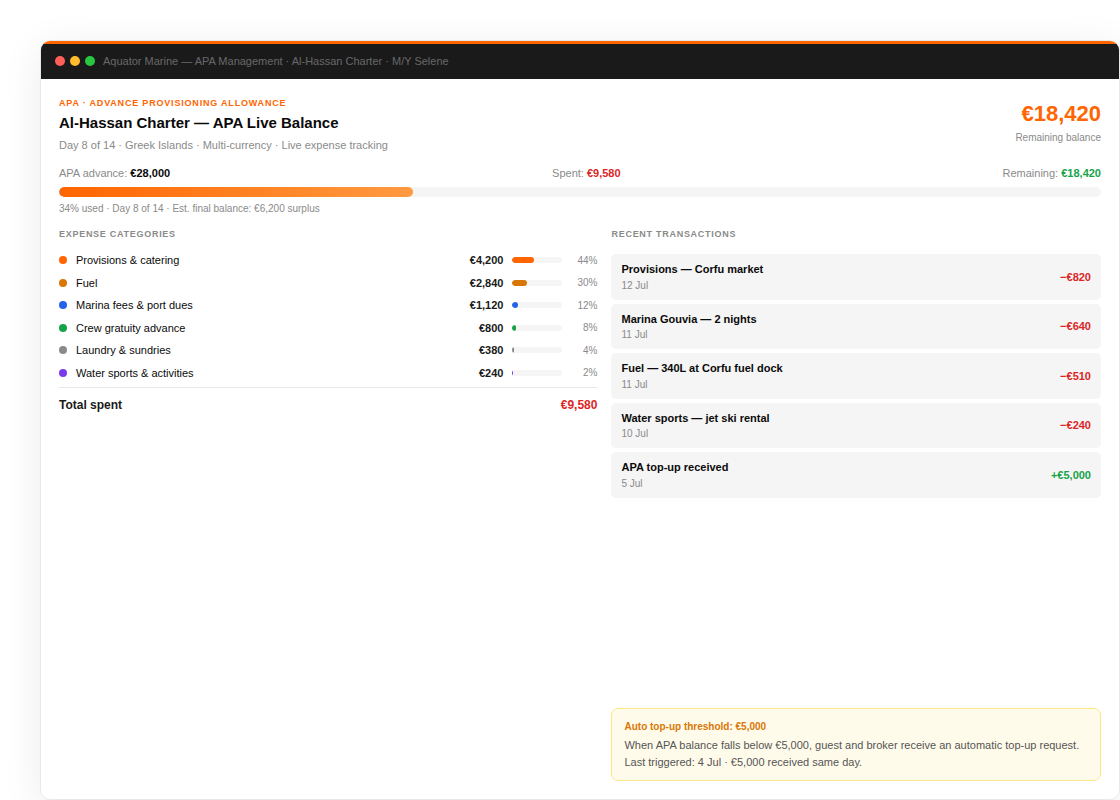This screenshot has height=800, width=1120.
Task: Click the −€820 transaction amount
Action: click(x=1075, y=277)
